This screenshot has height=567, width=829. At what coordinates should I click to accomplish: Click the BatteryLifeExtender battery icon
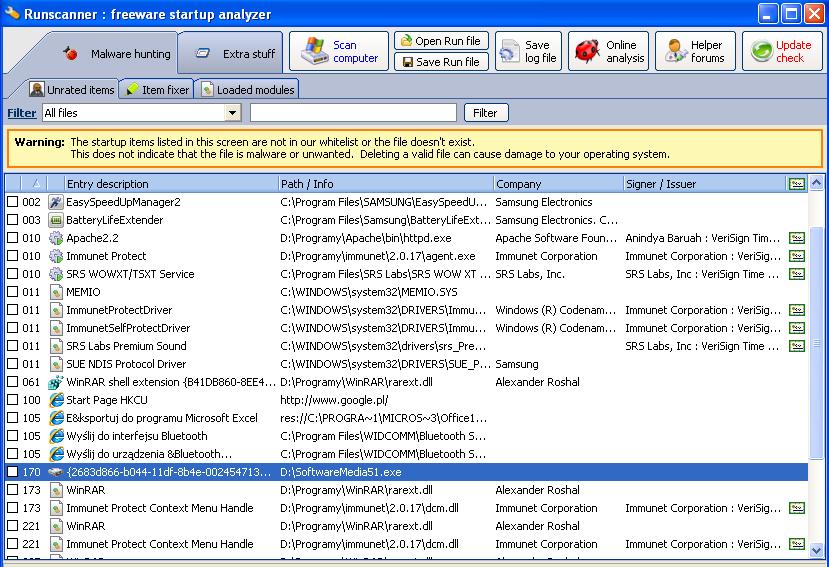pyautogui.click(x=56, y=220)
